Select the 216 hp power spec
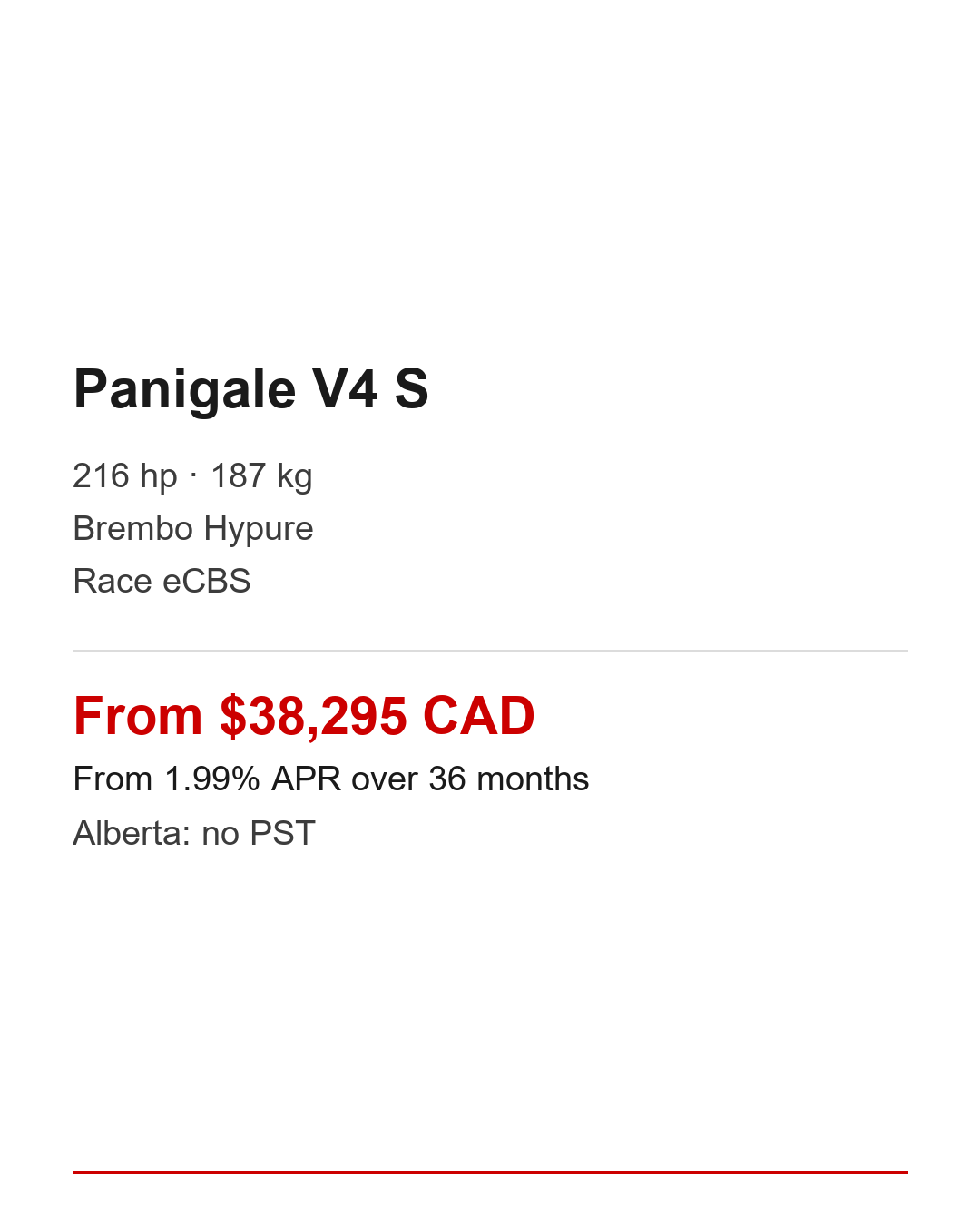The image size is (980, 1225). 125,475
